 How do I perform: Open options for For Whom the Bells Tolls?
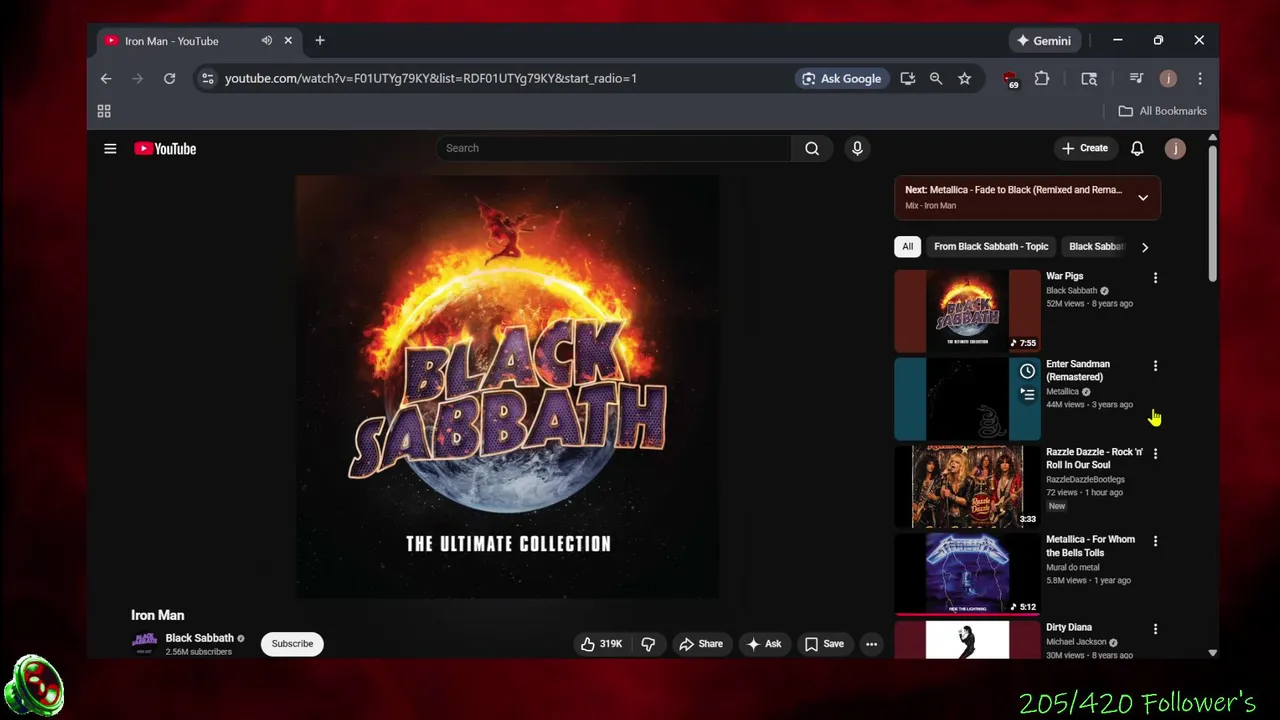click(x=1155, y=541)
